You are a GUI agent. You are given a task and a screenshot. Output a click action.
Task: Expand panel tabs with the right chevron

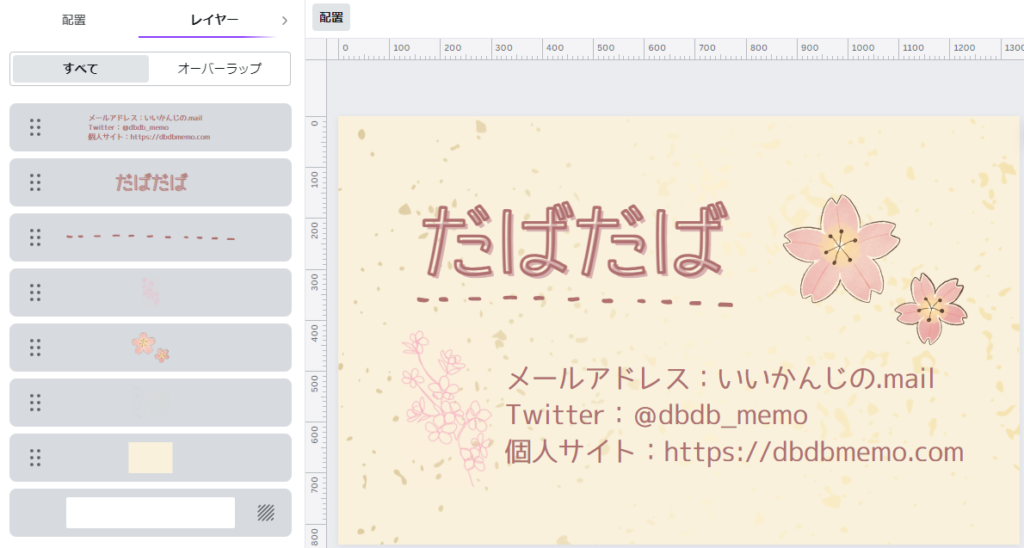click(x=284, y=20)
